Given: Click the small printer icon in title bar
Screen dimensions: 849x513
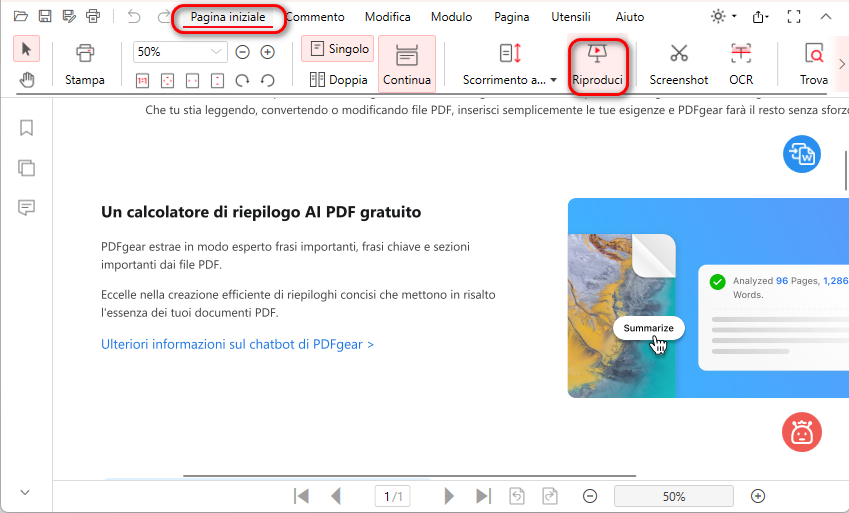Looking at the screenshot, I should 93,16.
